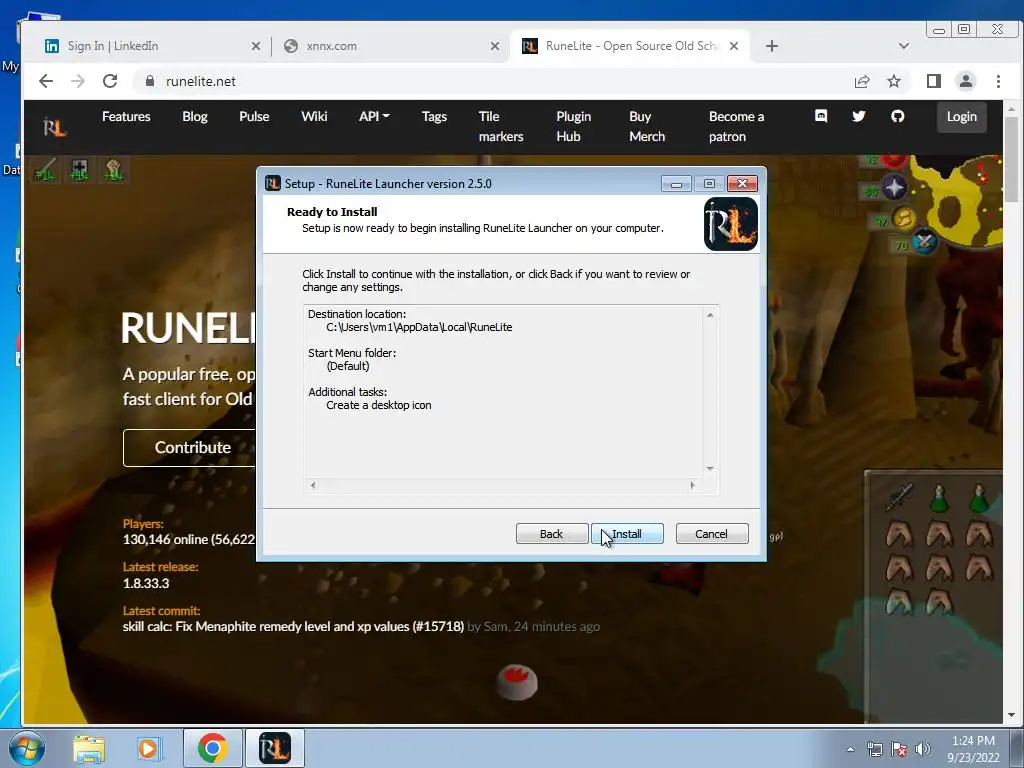Close the xnnx.com tab

click(495, 46)
